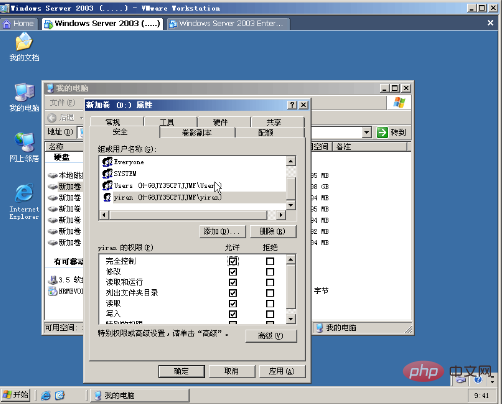
Task: Open Back button dropdown arrow in toolbar
Action: pyautogui.click(x=81, y=118)
